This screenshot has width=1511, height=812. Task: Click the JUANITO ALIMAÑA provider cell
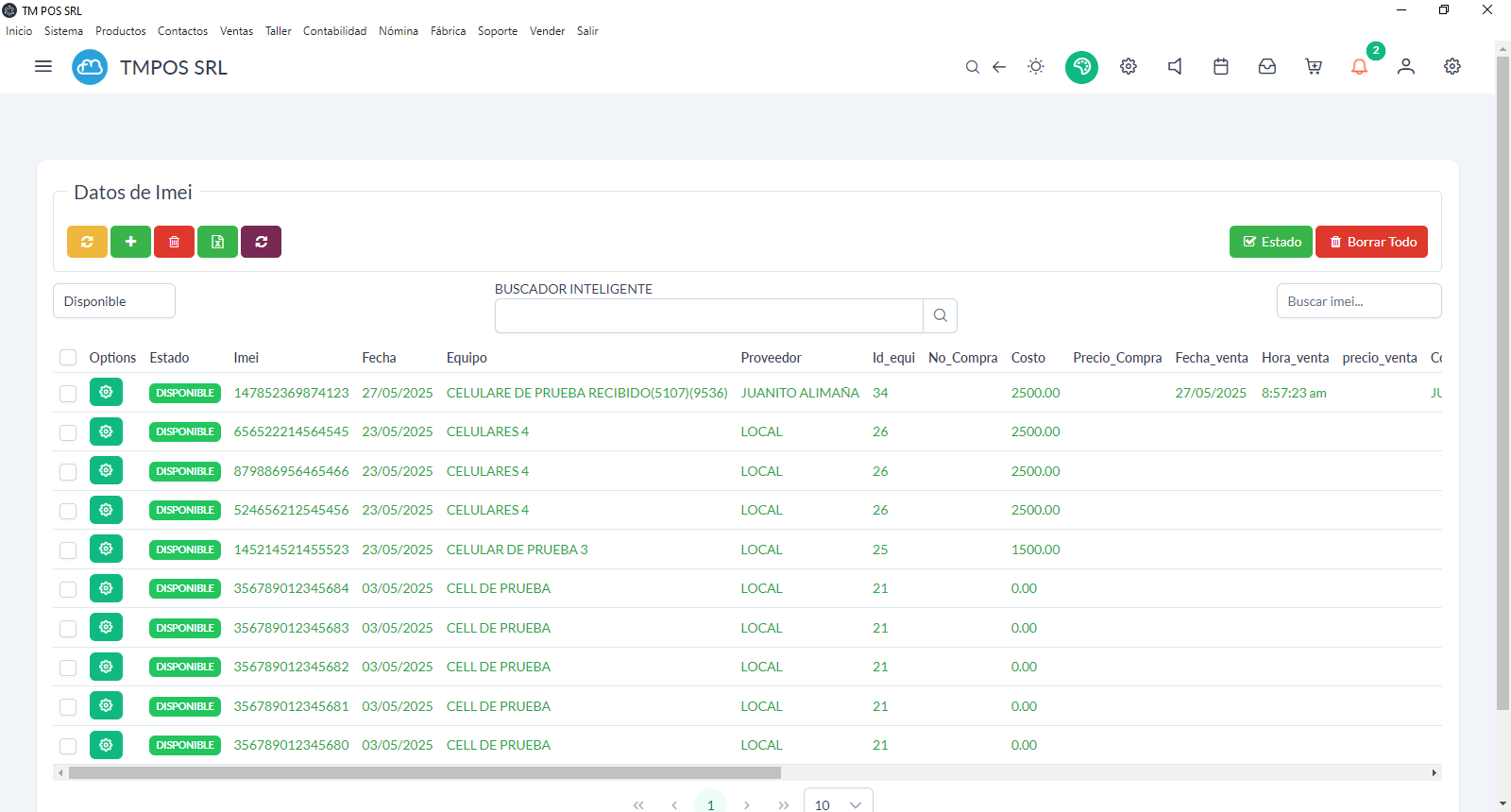point(800,393)
